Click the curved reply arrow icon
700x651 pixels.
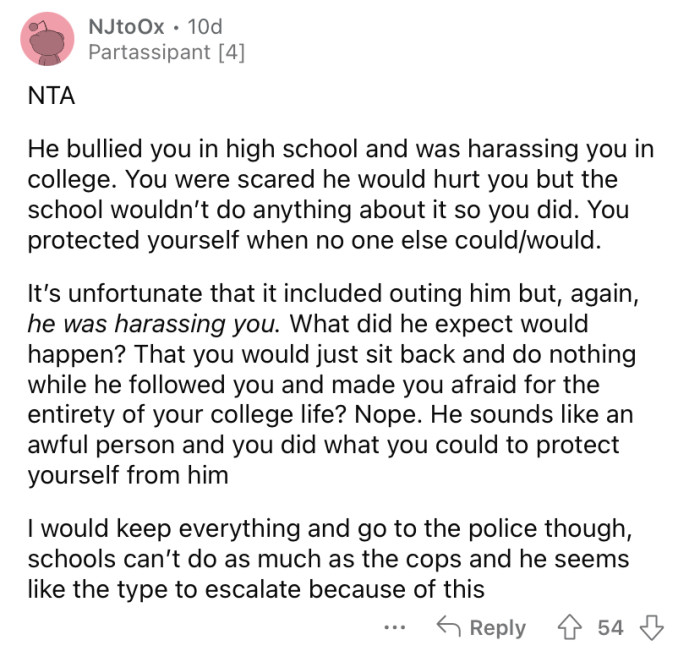pyautogui.click(x=448, y=626)
